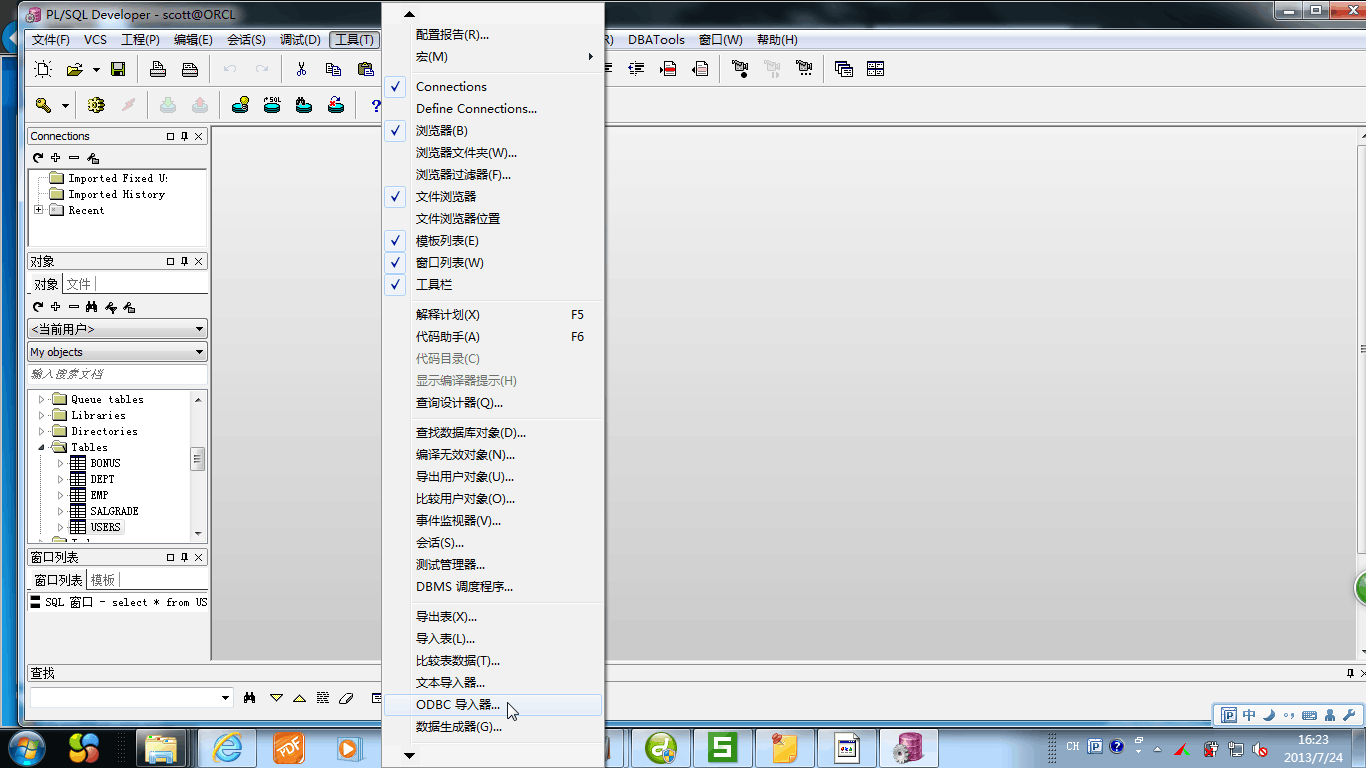Click the database icon labeled SQL

272,105
